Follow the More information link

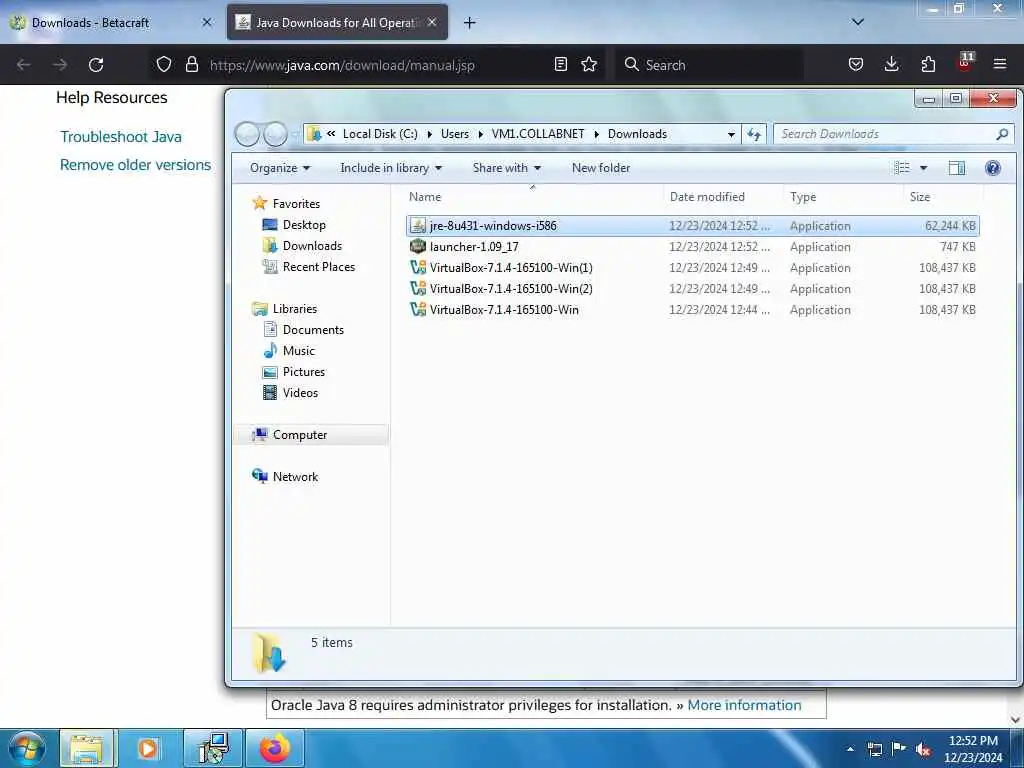click(x=744, y=705)
